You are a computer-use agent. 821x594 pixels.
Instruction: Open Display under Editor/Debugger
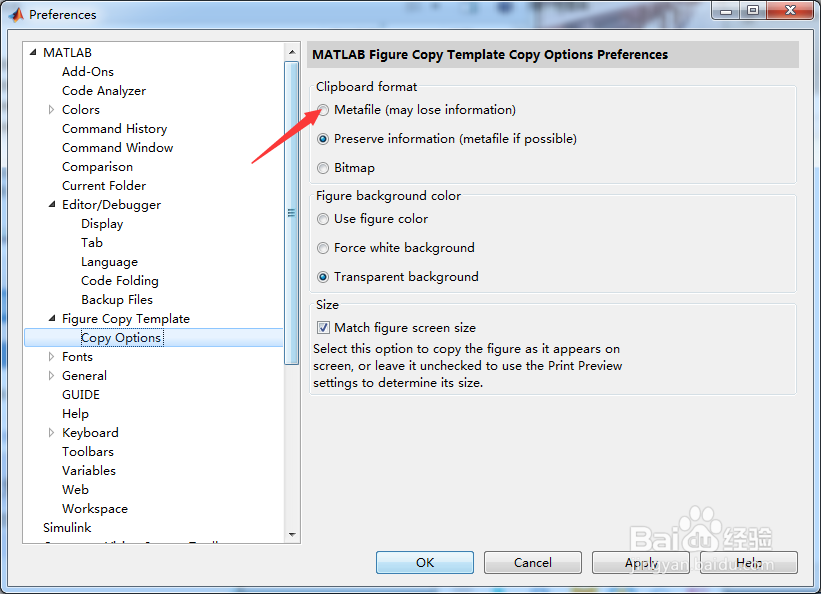(x=102, y=224)
